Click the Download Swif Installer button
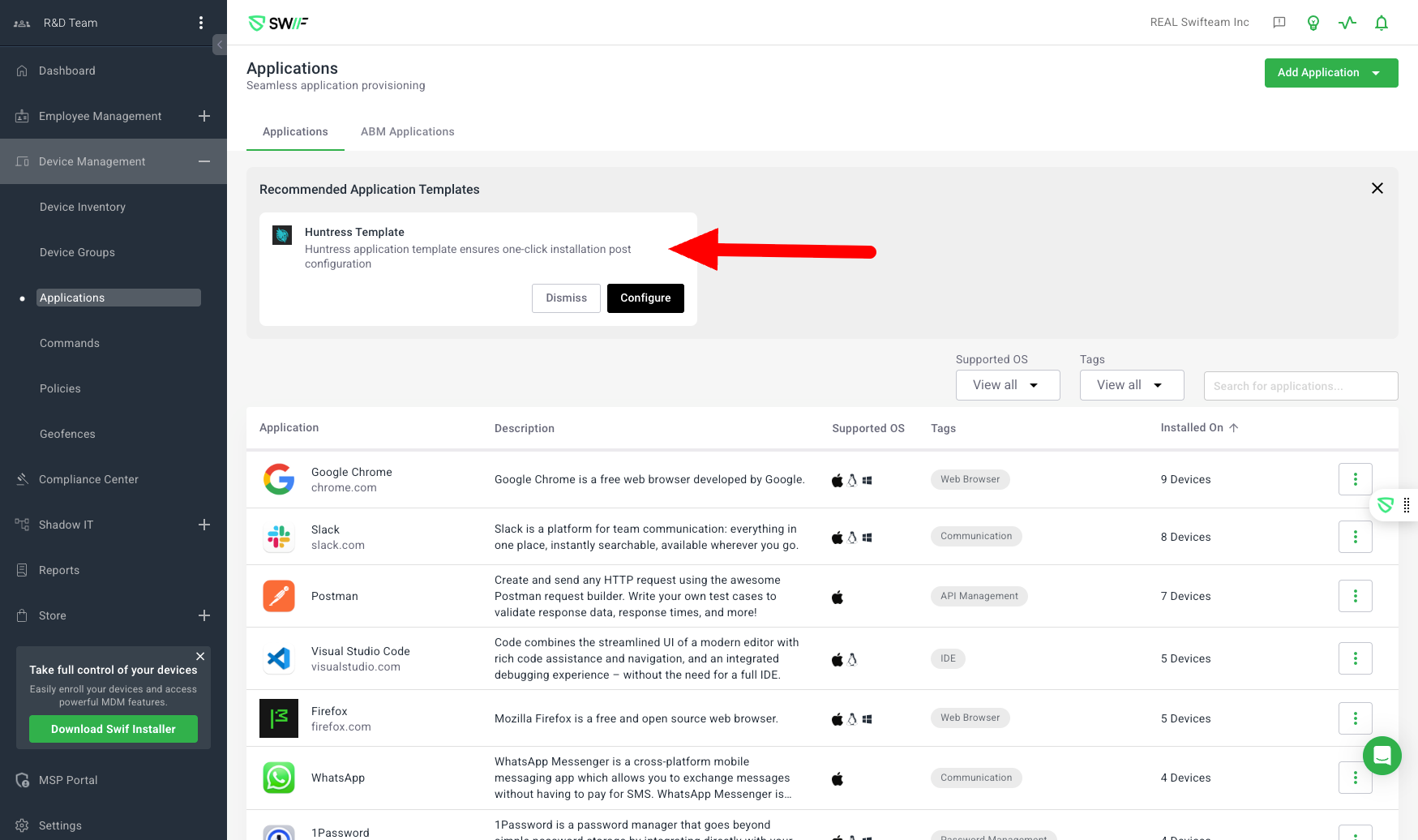This screenshot has width=1418, height=840. tap(114, 729)
